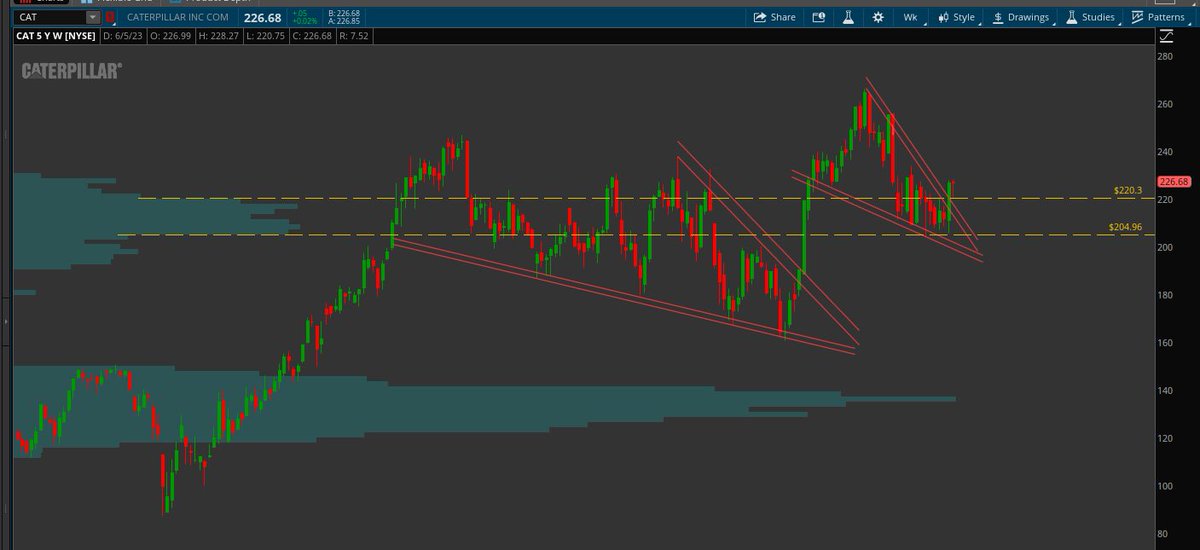Screen dimensions: 1200x550
Task: Open the clock chart-time icon
Action: point(819,17)
